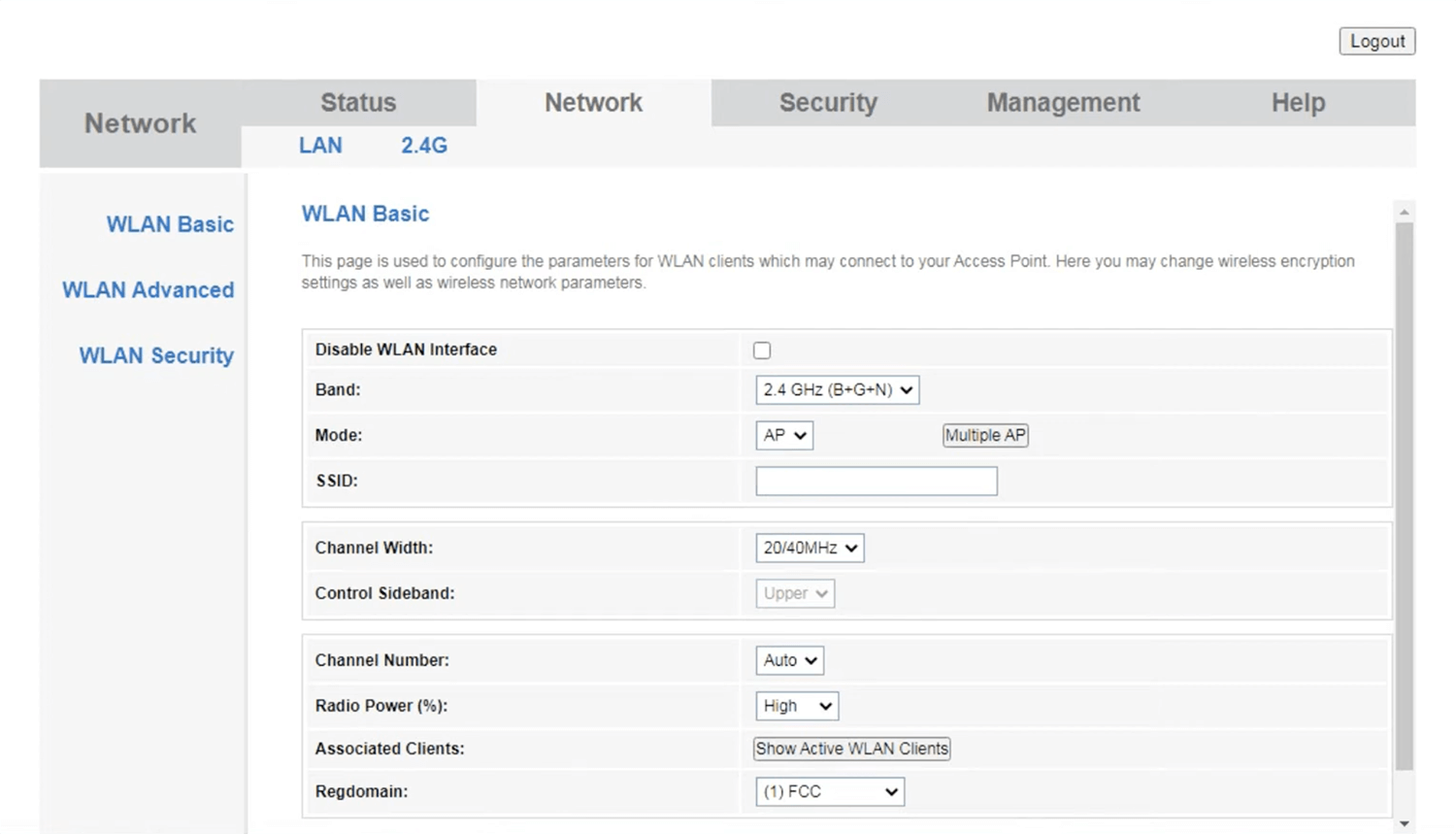
Task: Open the Help tab
Action: (x=1298, y=103)
